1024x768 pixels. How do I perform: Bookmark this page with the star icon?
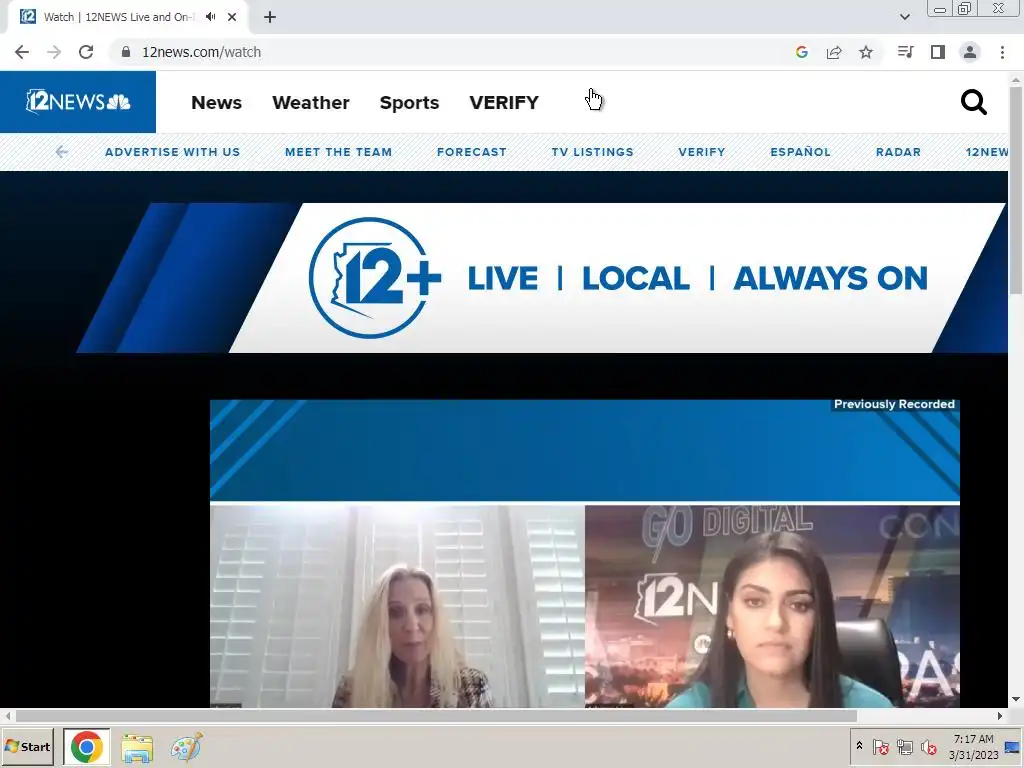866,52
